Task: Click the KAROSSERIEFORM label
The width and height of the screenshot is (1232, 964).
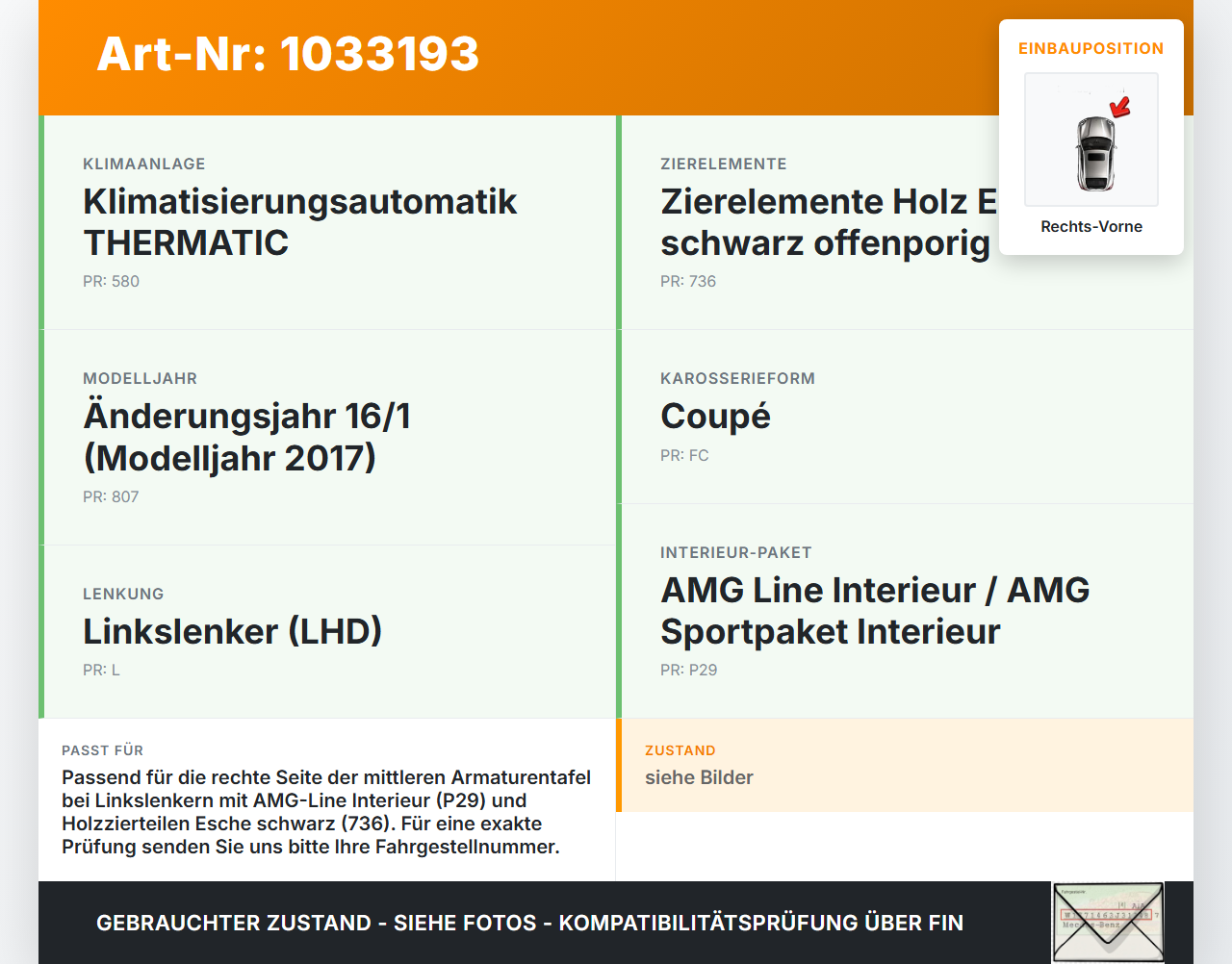Action: (737, 379)
